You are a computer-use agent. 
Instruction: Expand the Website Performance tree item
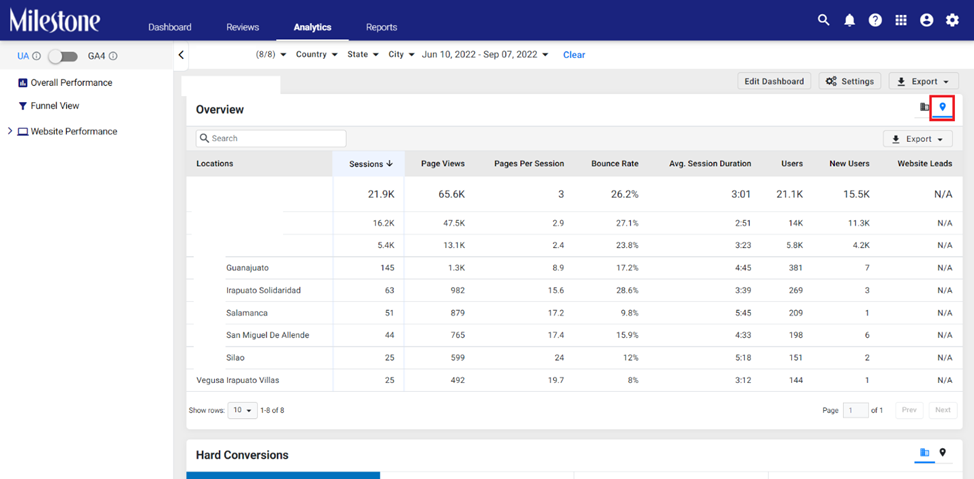click(x=9, y=132)
